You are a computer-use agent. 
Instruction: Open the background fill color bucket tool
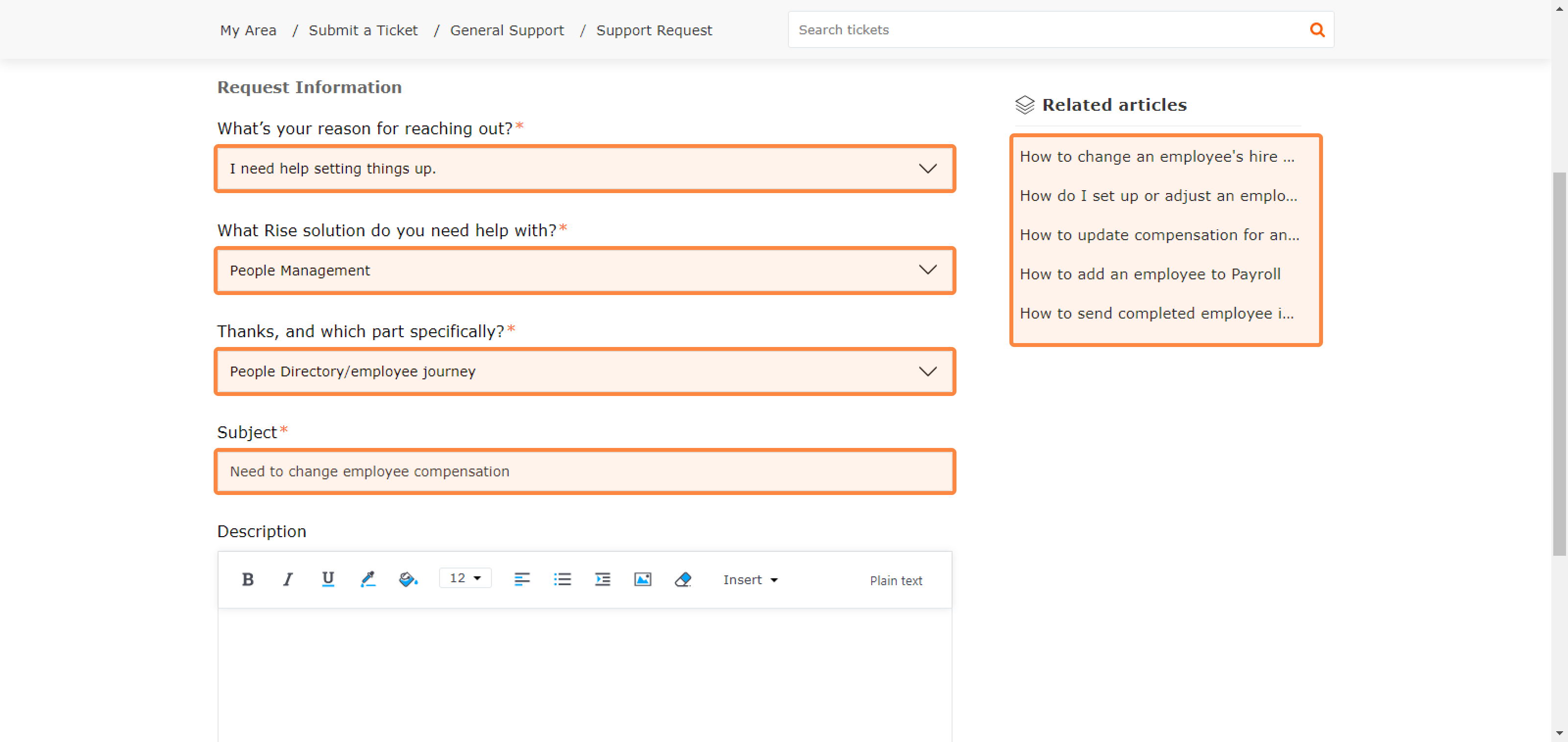pyautogui.click(x=408, y=579)
